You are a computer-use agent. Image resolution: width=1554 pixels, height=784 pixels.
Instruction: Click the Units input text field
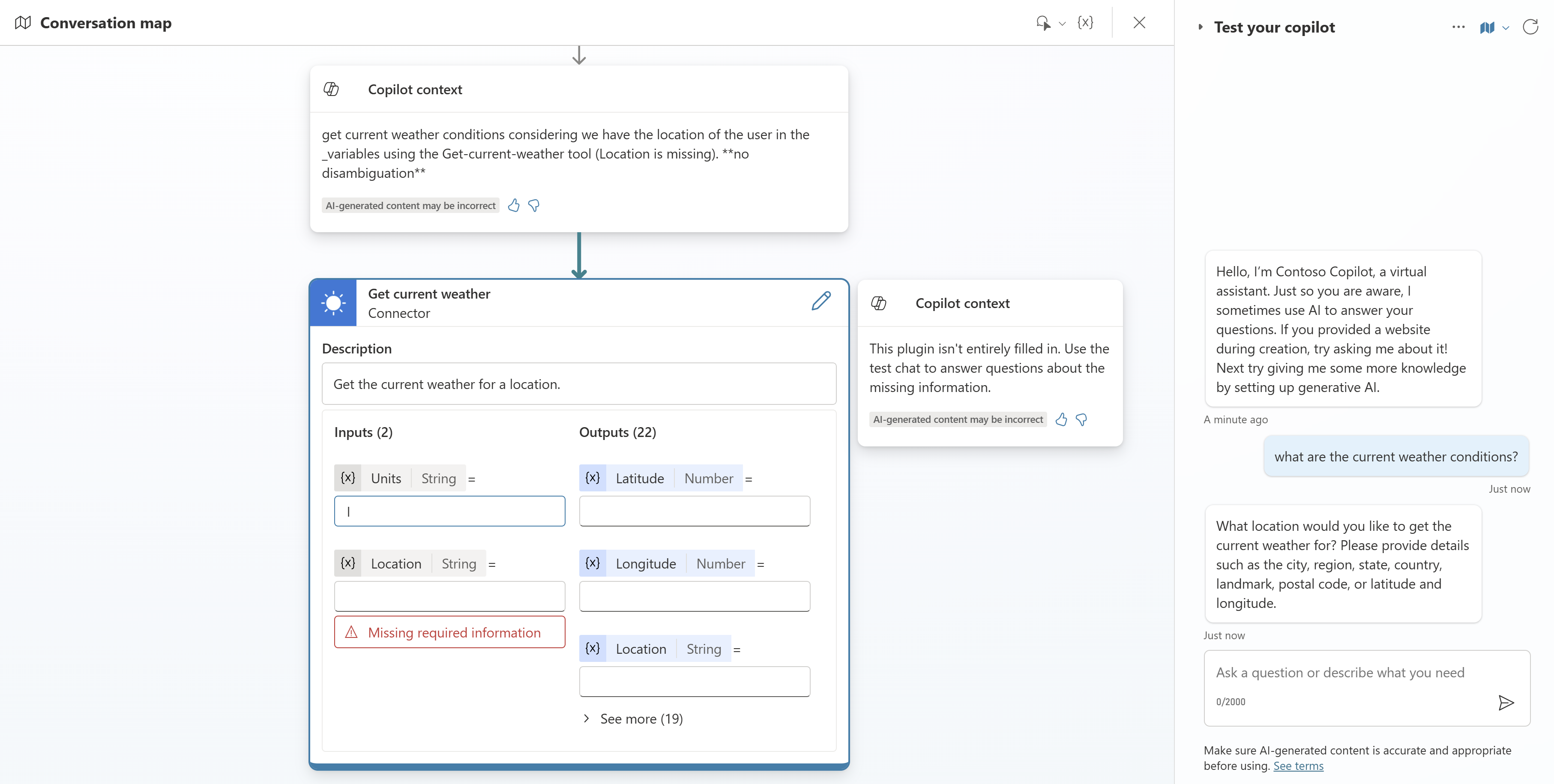pos(449,512)
